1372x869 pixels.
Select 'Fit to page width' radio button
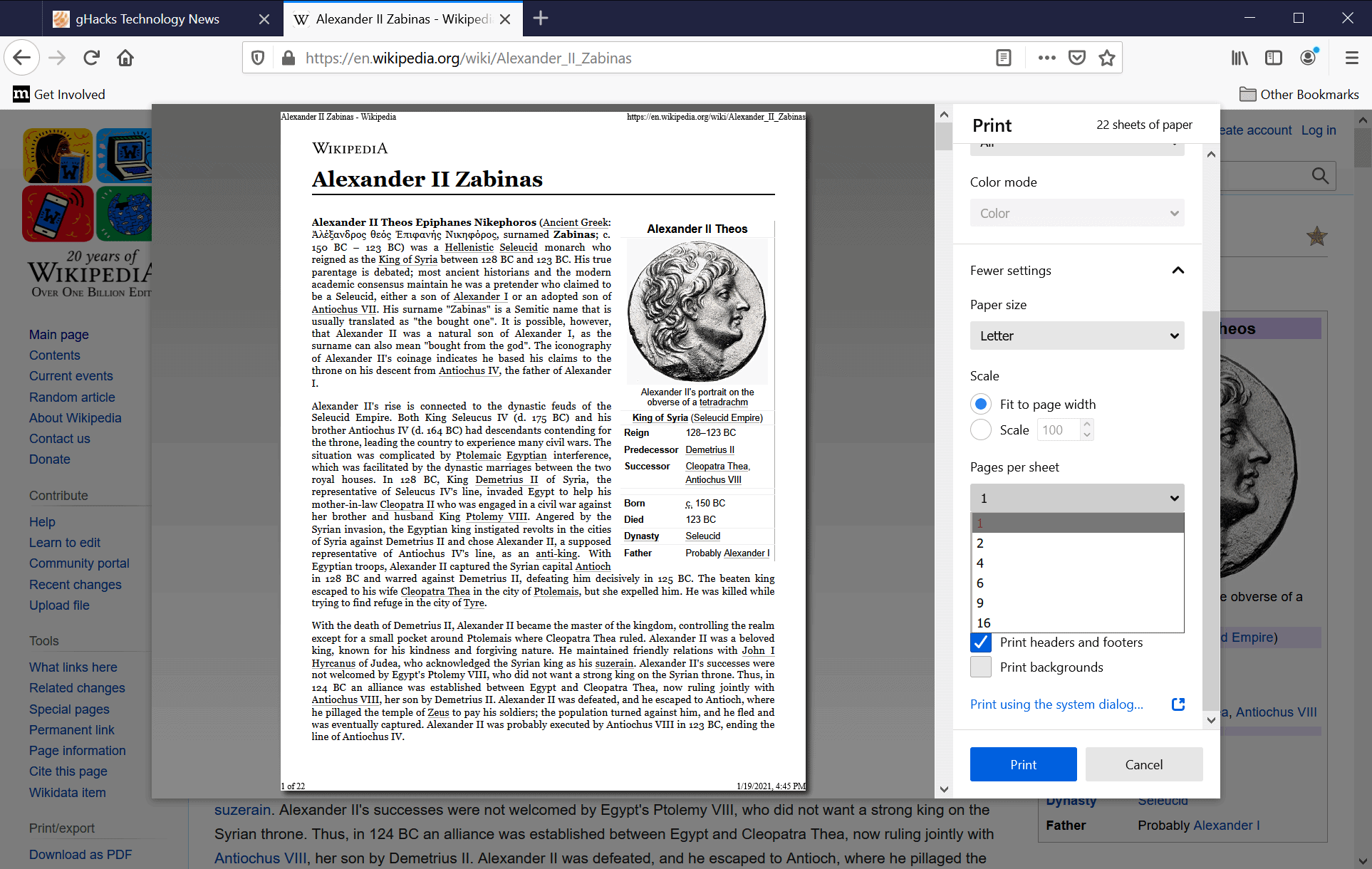click(x=981, y=404)
